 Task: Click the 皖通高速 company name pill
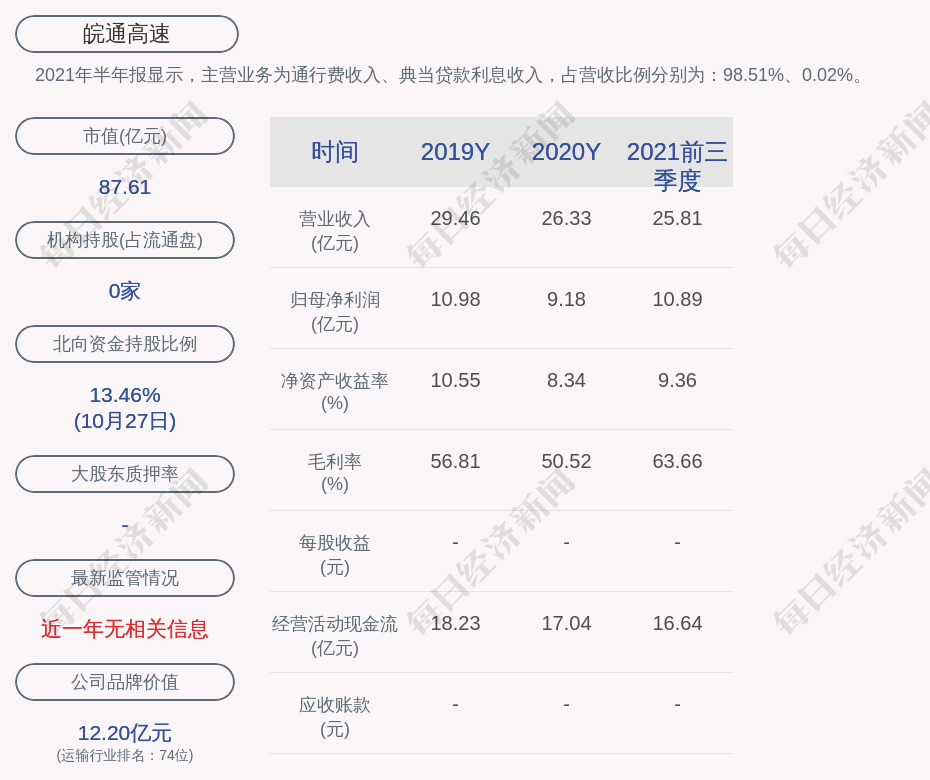point(127,34)
